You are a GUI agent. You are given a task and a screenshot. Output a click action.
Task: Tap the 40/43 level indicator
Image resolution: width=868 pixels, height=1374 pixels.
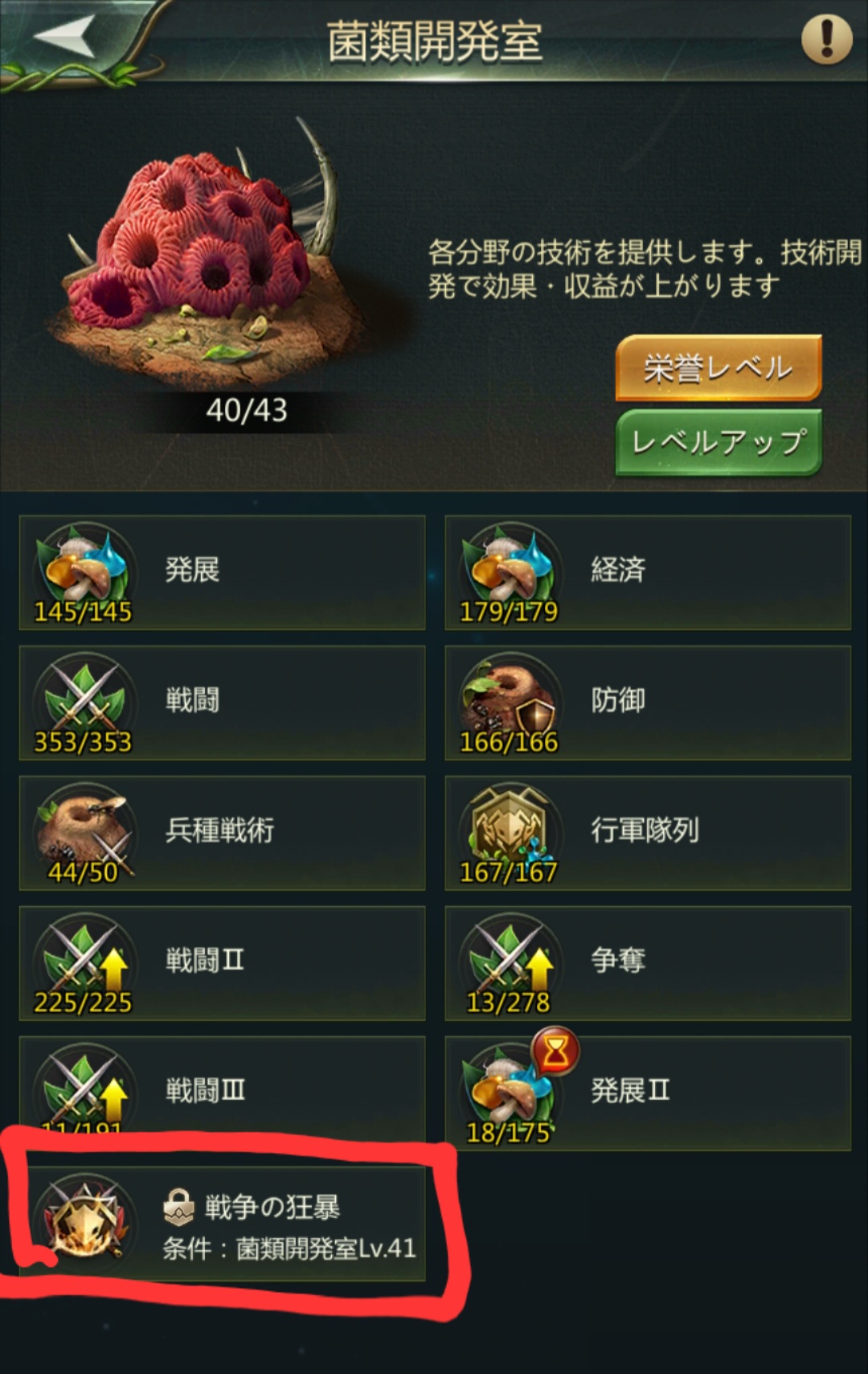(x=247, y=410)
